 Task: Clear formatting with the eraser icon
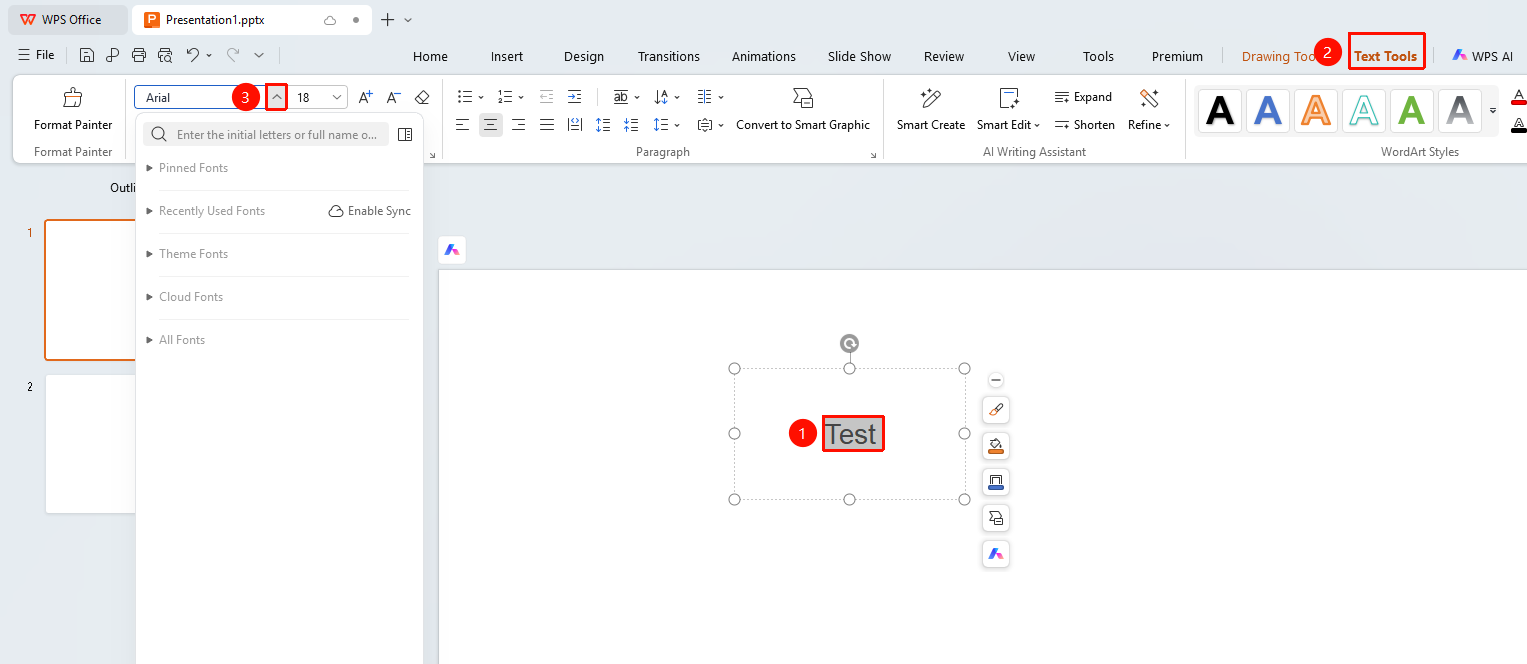click(x=422, y=97)
